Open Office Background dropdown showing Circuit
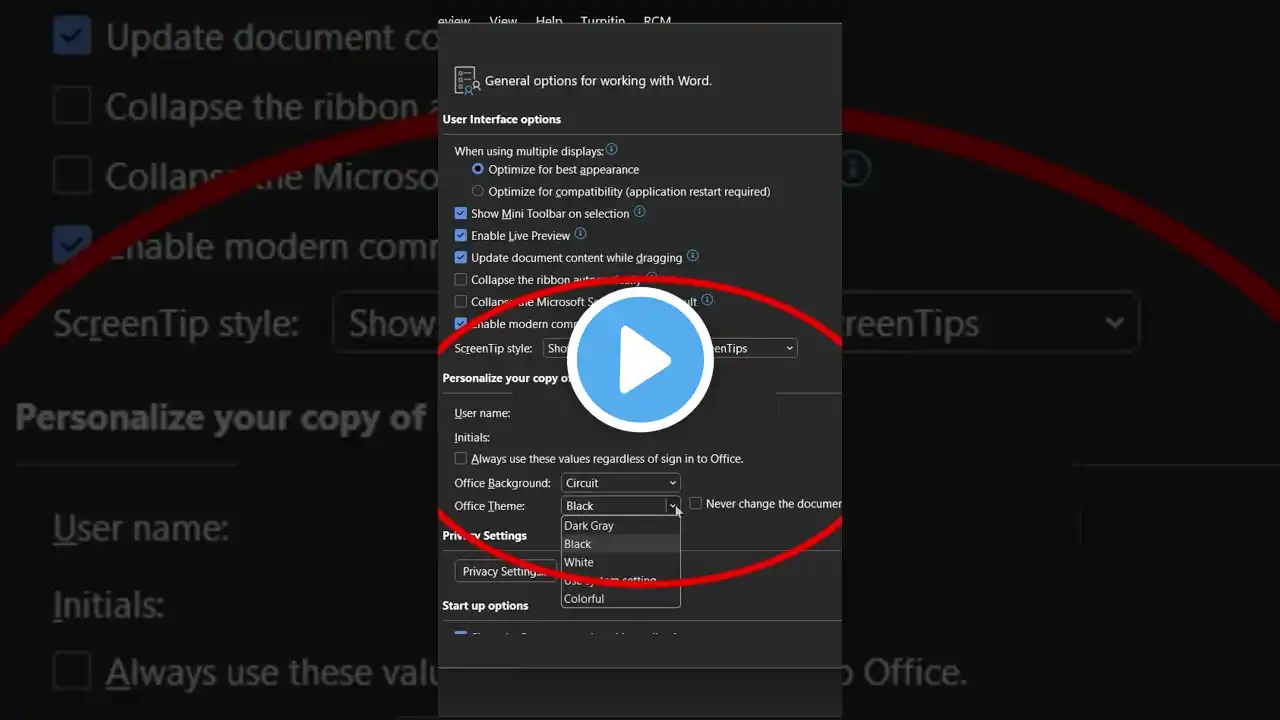Image resolution: width=1280 pixels, height=720 pixels. (620, 483)
